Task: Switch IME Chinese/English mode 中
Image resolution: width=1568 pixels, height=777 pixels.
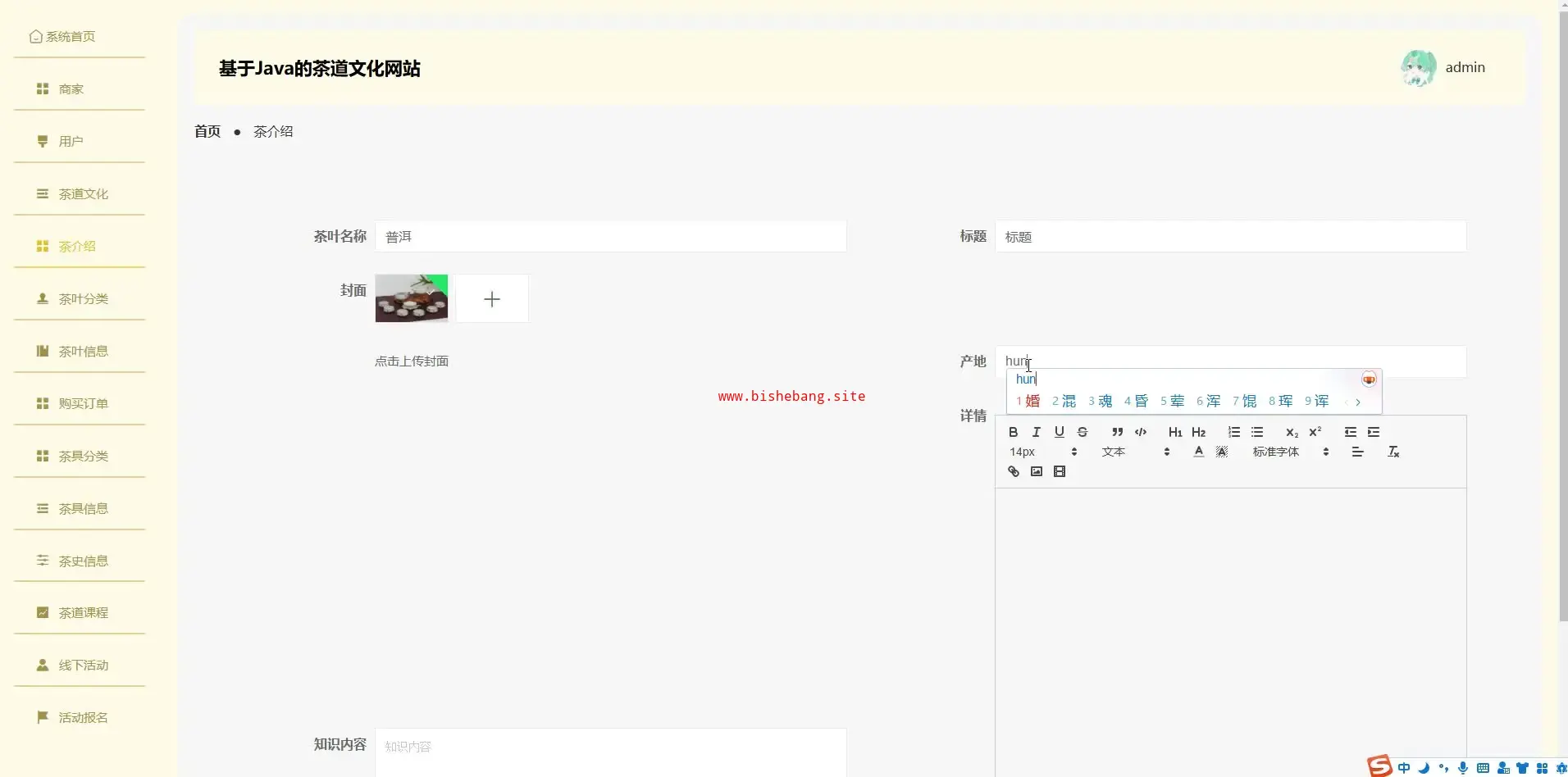Action: pyautogui.click(x=1405, y=768)
